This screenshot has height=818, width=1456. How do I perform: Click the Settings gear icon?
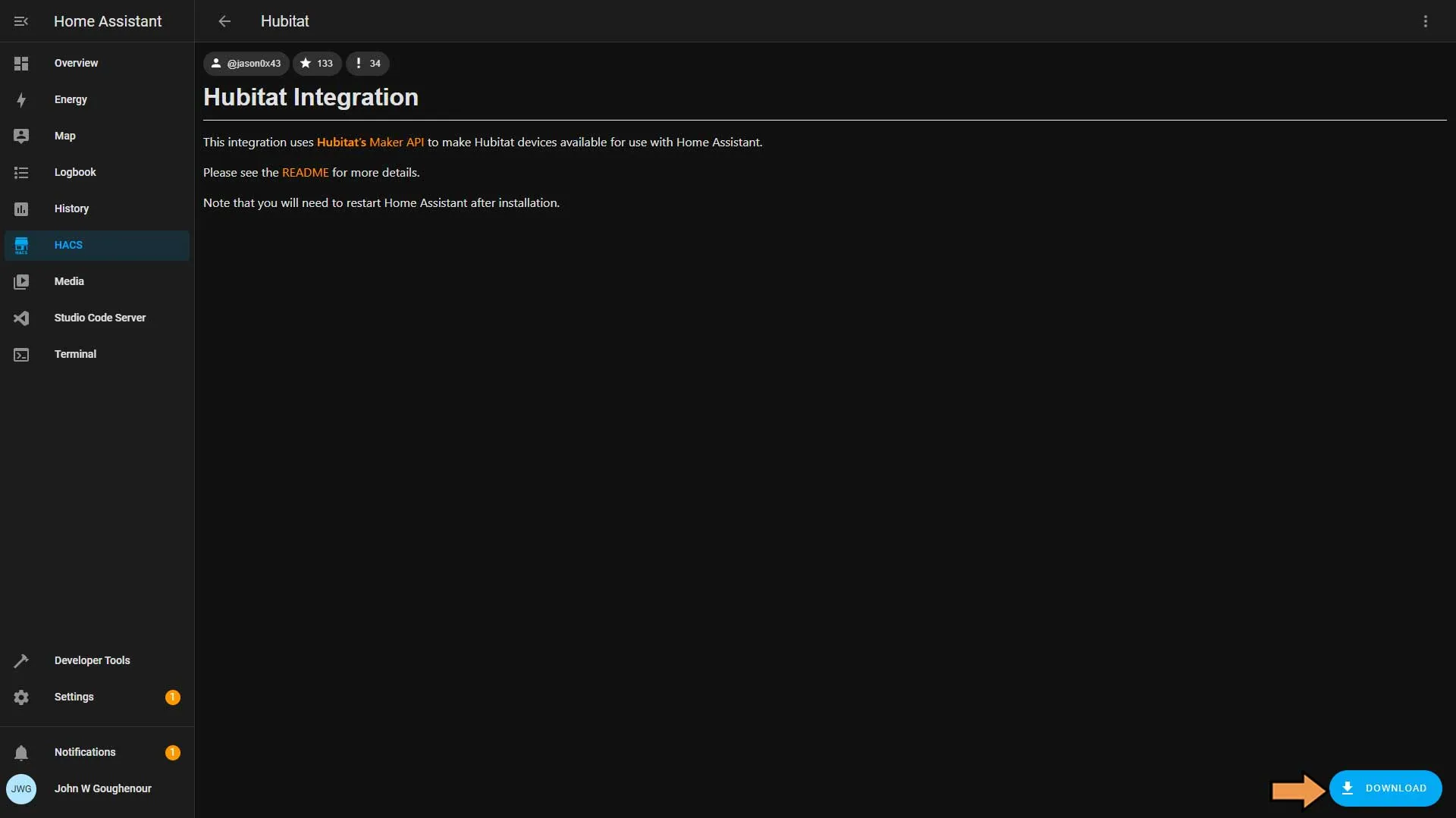pos(21,697)
